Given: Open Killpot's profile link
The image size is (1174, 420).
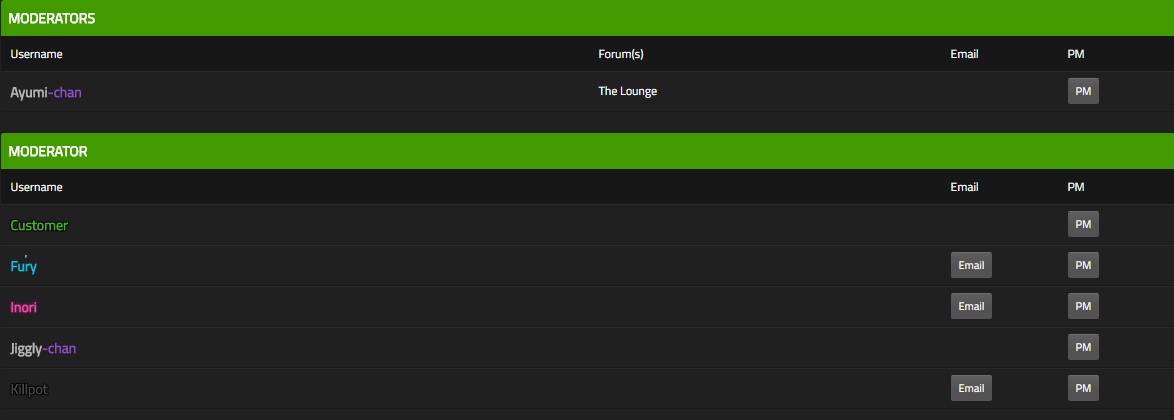Looking at the screenshot, I should click(x=30, y=389).
